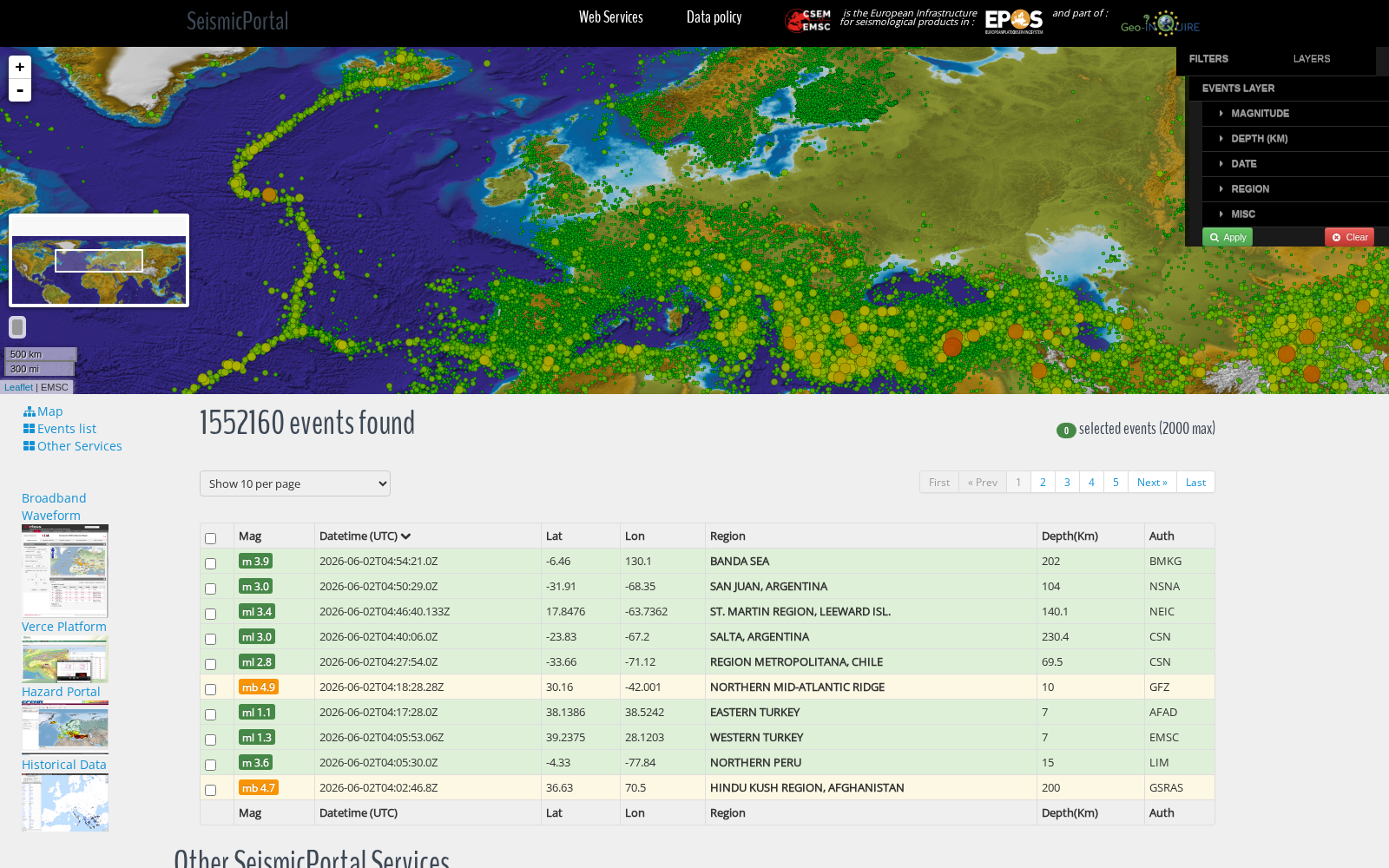Check the SALTA, ARGENTINA event row
1389x868 pixels.
tap(210, 639)
